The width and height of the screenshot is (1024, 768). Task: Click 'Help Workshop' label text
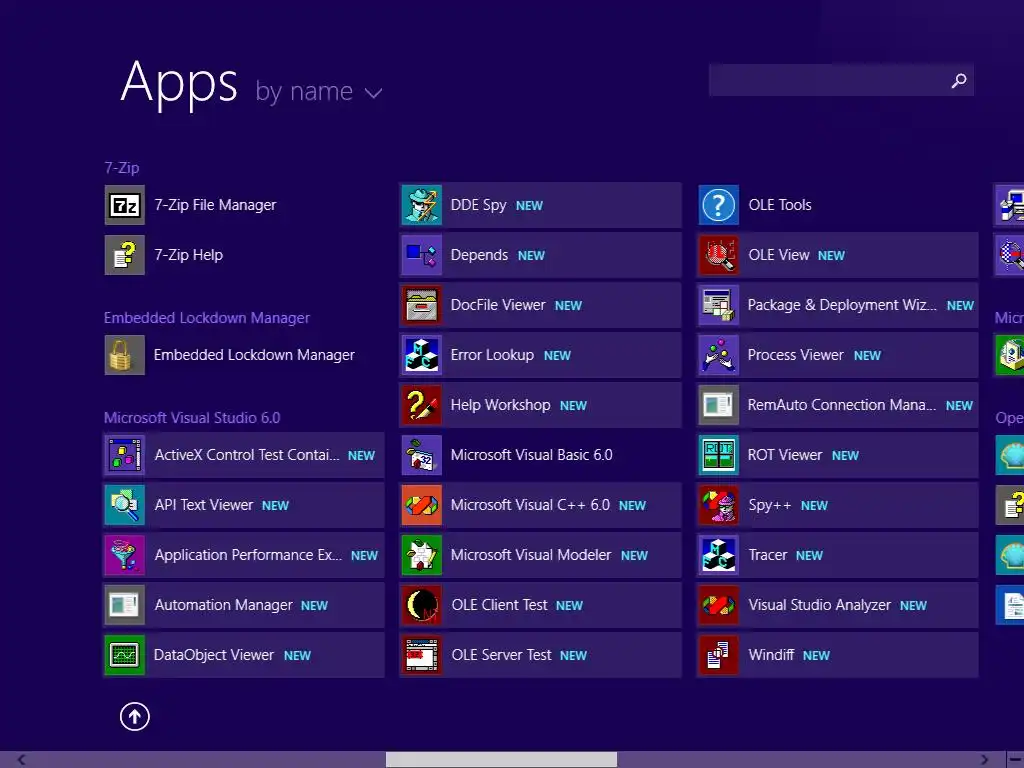click(500, 405)
